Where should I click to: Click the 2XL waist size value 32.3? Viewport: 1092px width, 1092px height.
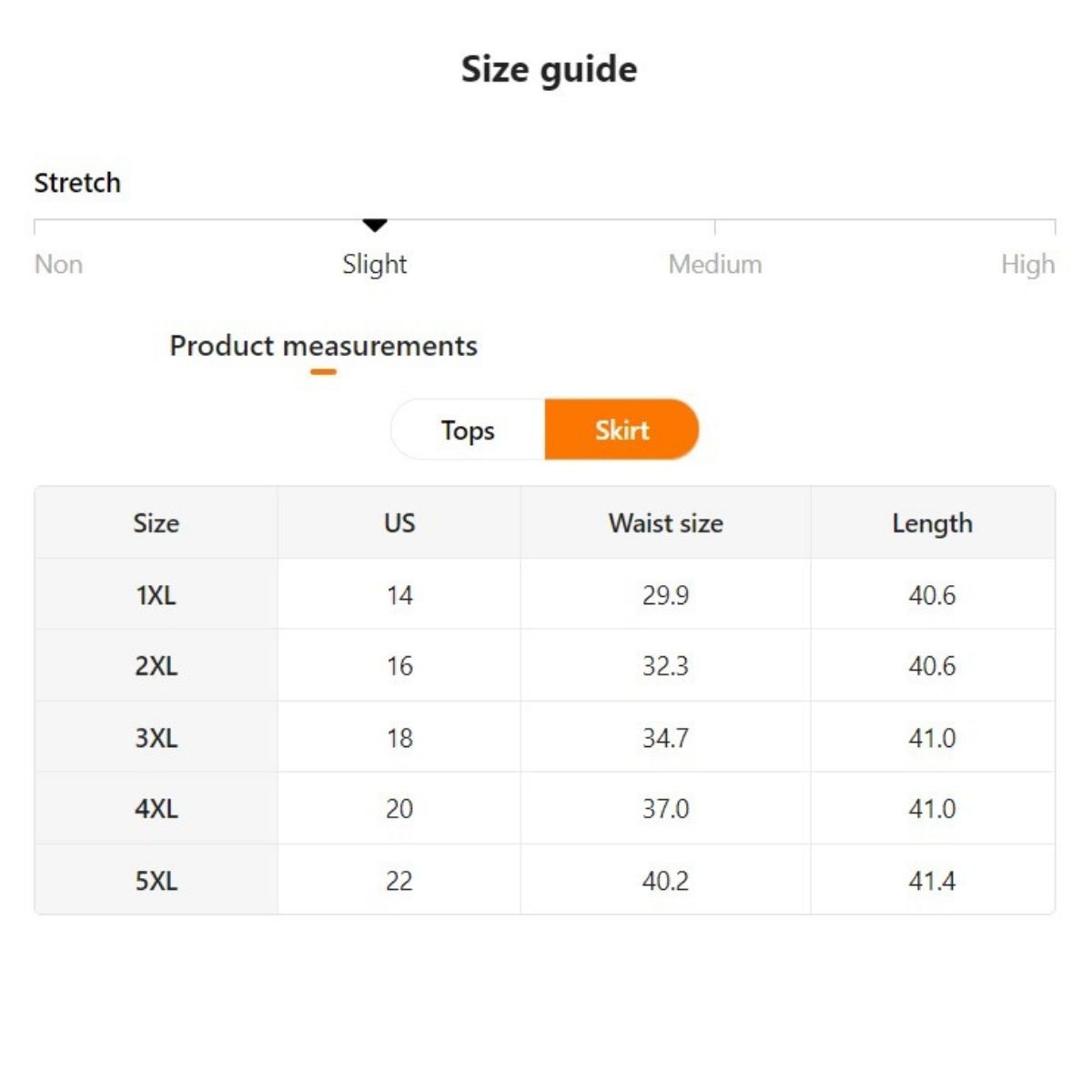pos(665,666)
